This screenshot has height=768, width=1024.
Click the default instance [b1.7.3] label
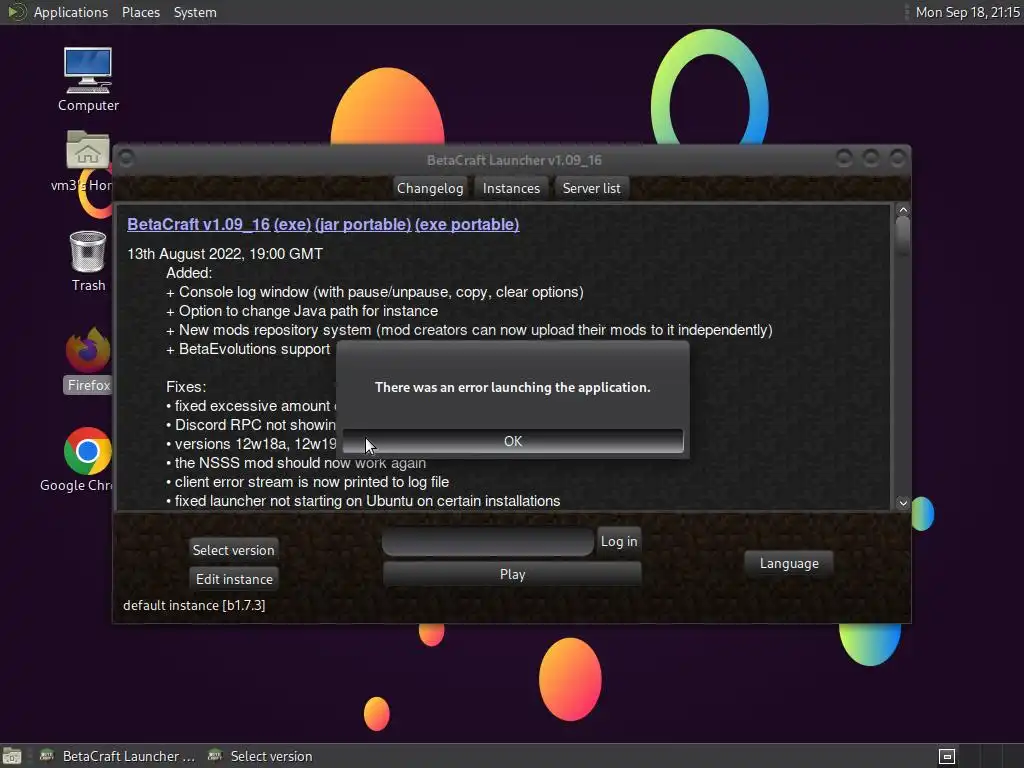coord(194,605)
